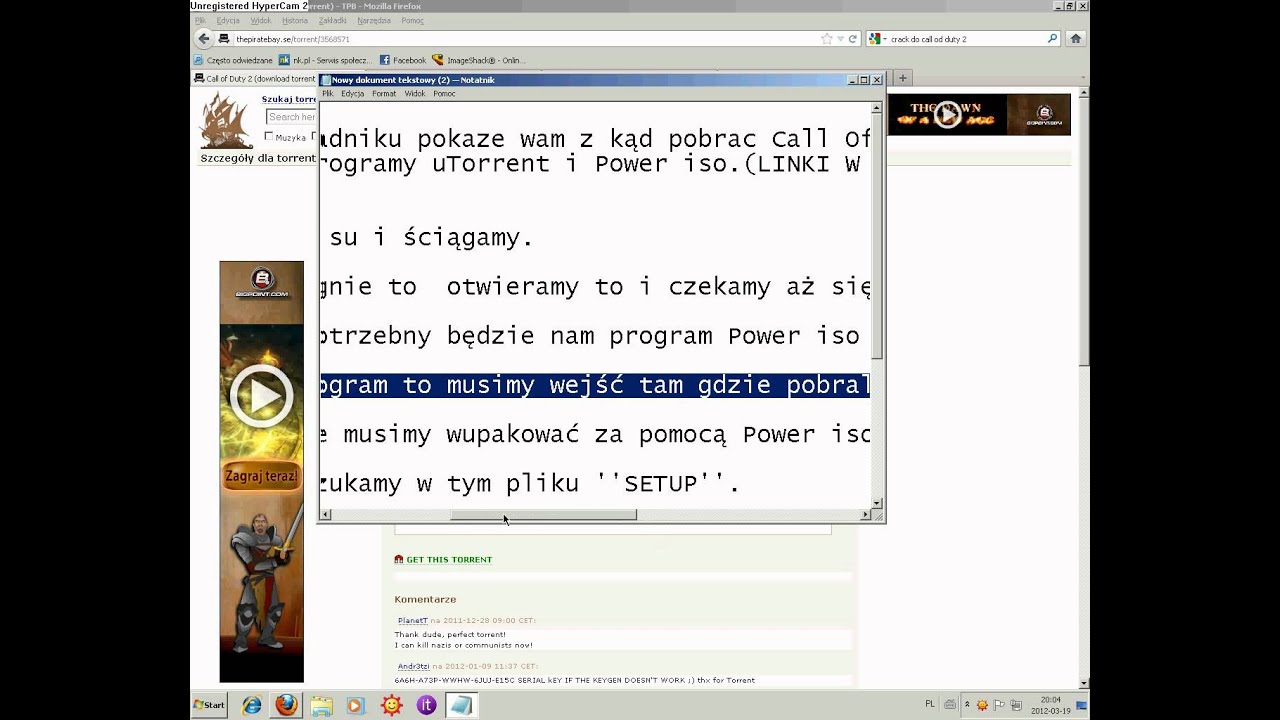Open the Start menu
The height and width of the screenshot is (720, 1280).
point(209,705)
